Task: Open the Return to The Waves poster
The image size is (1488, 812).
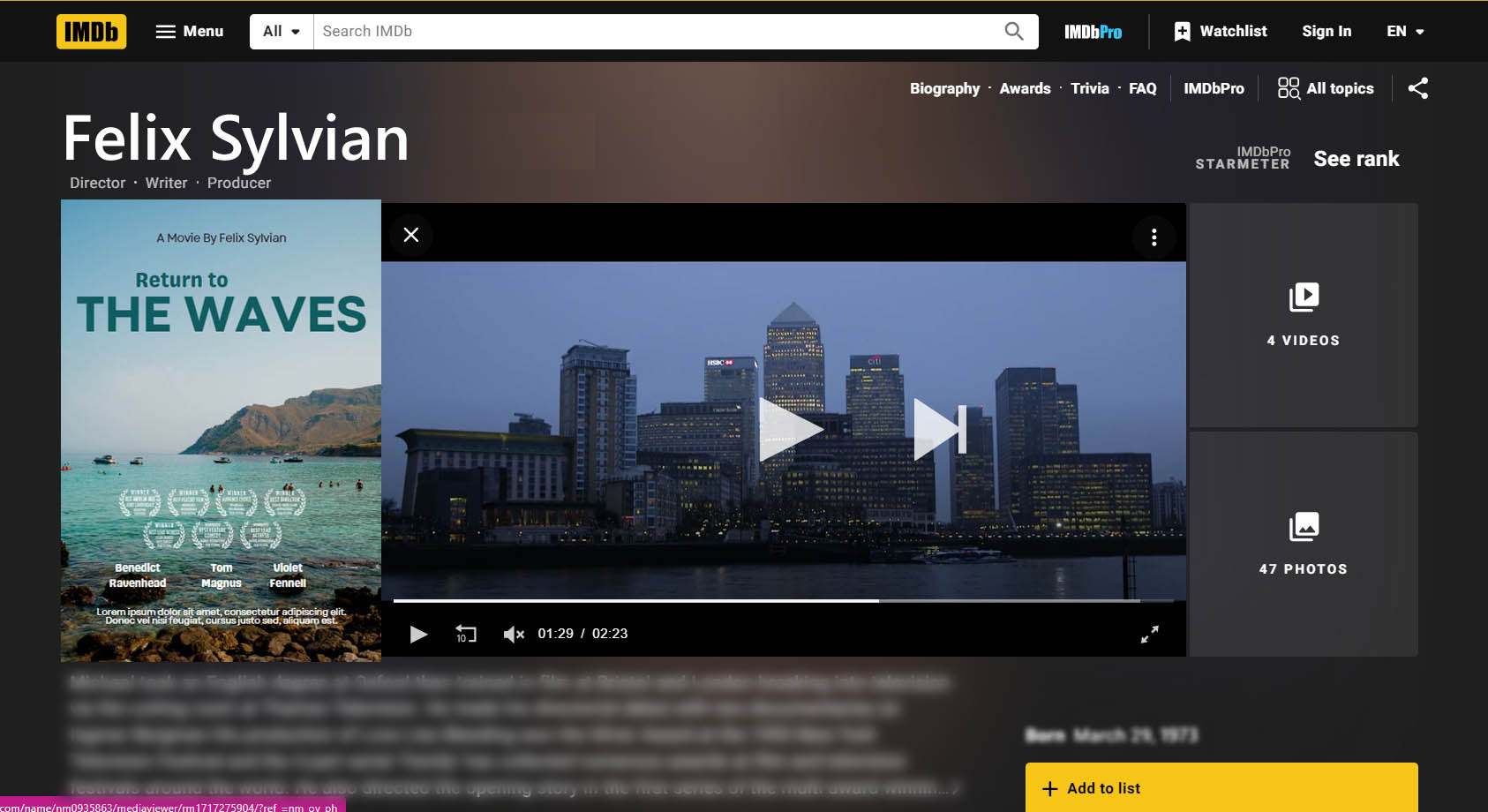Action: pos(221,430)
